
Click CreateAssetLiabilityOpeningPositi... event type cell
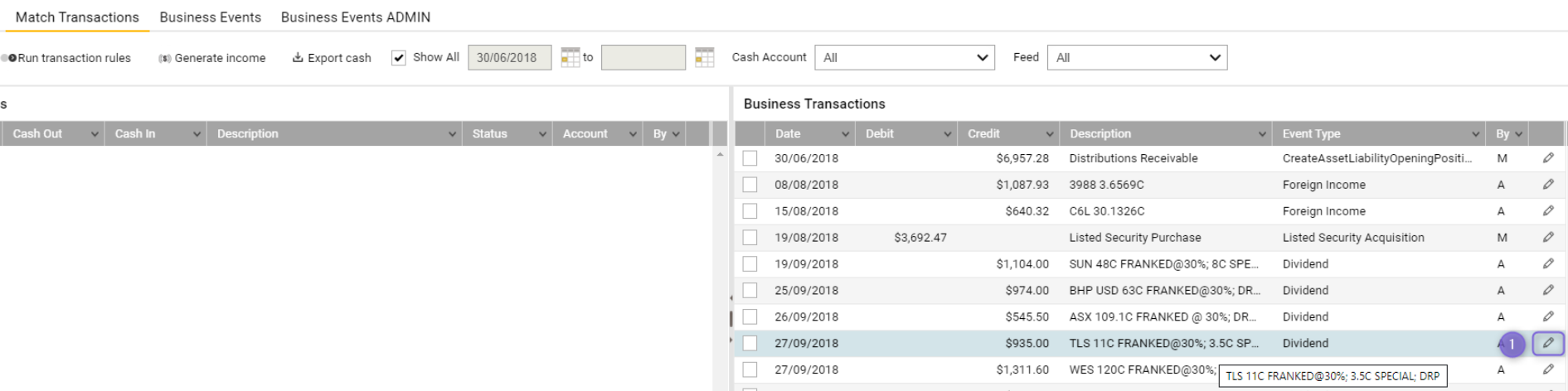tap(1377, 158)
